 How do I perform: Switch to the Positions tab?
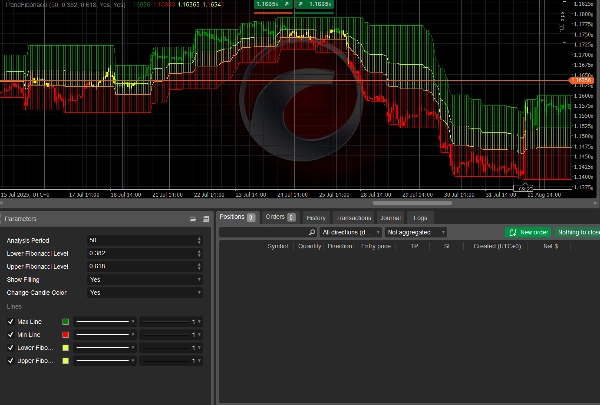click(237, 217)
